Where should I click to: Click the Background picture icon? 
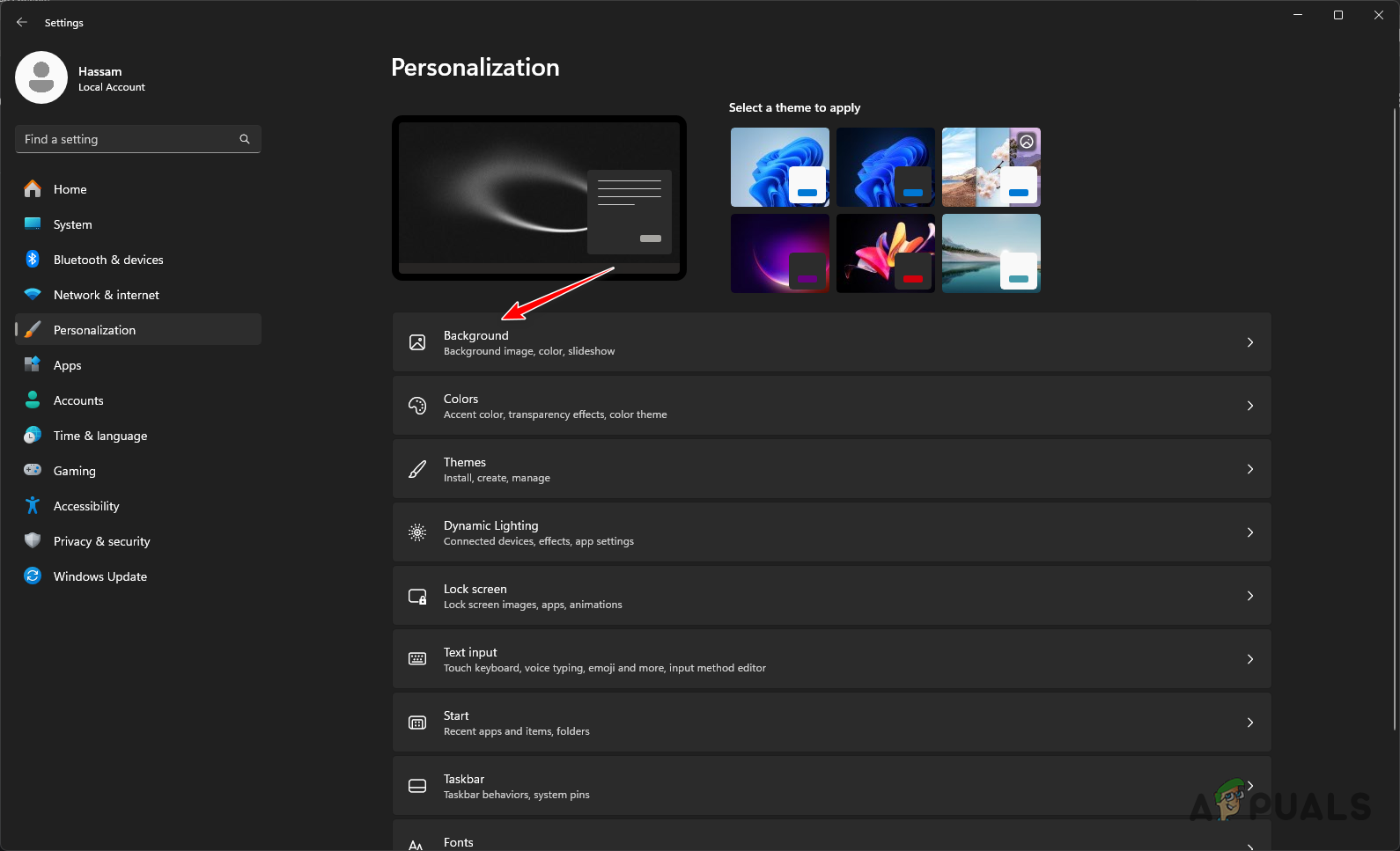pos(417,342)
